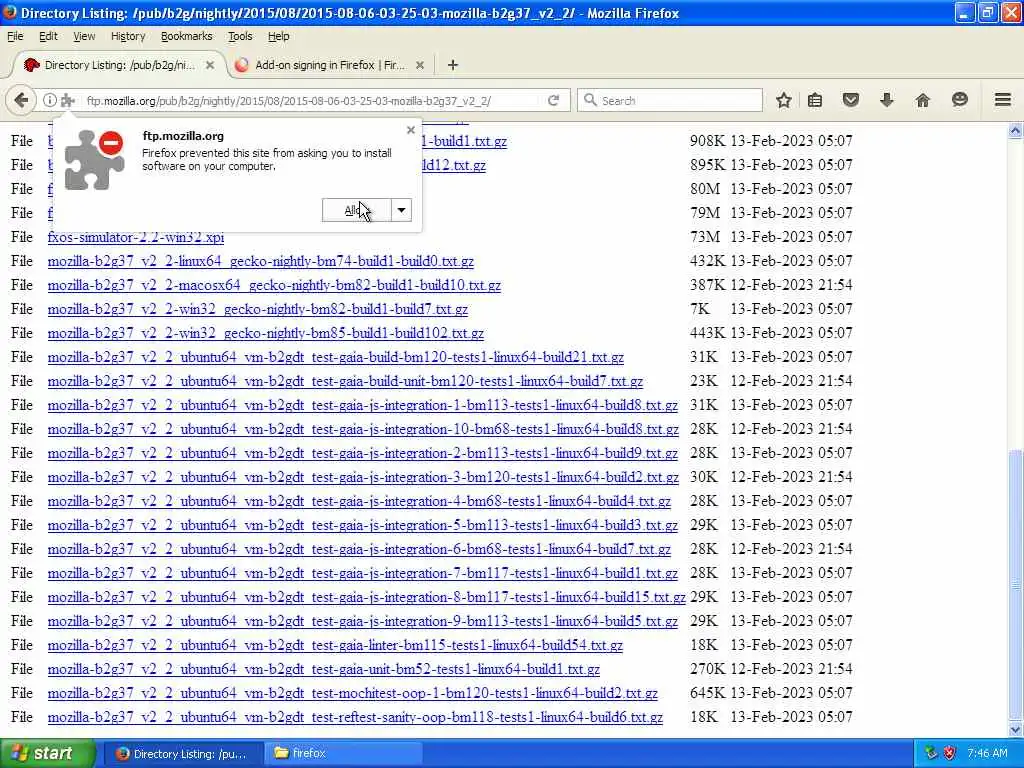1024x768 pixels.
Task: Dismiss the ftp.mozilla.org notification popup
Action: click(x=411, y=130)
